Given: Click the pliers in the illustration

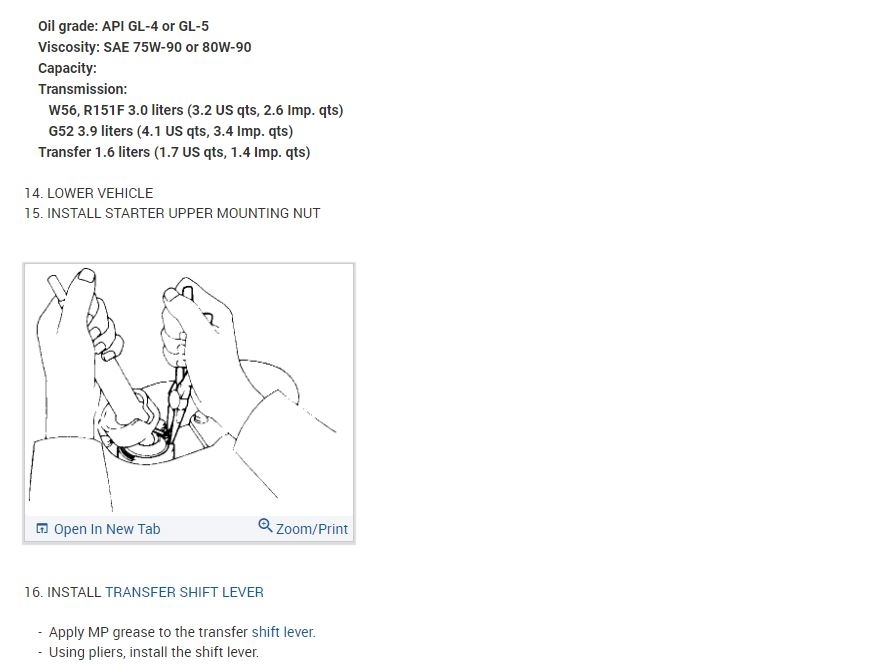Looking at the screenshot, I should coord(177,390).
